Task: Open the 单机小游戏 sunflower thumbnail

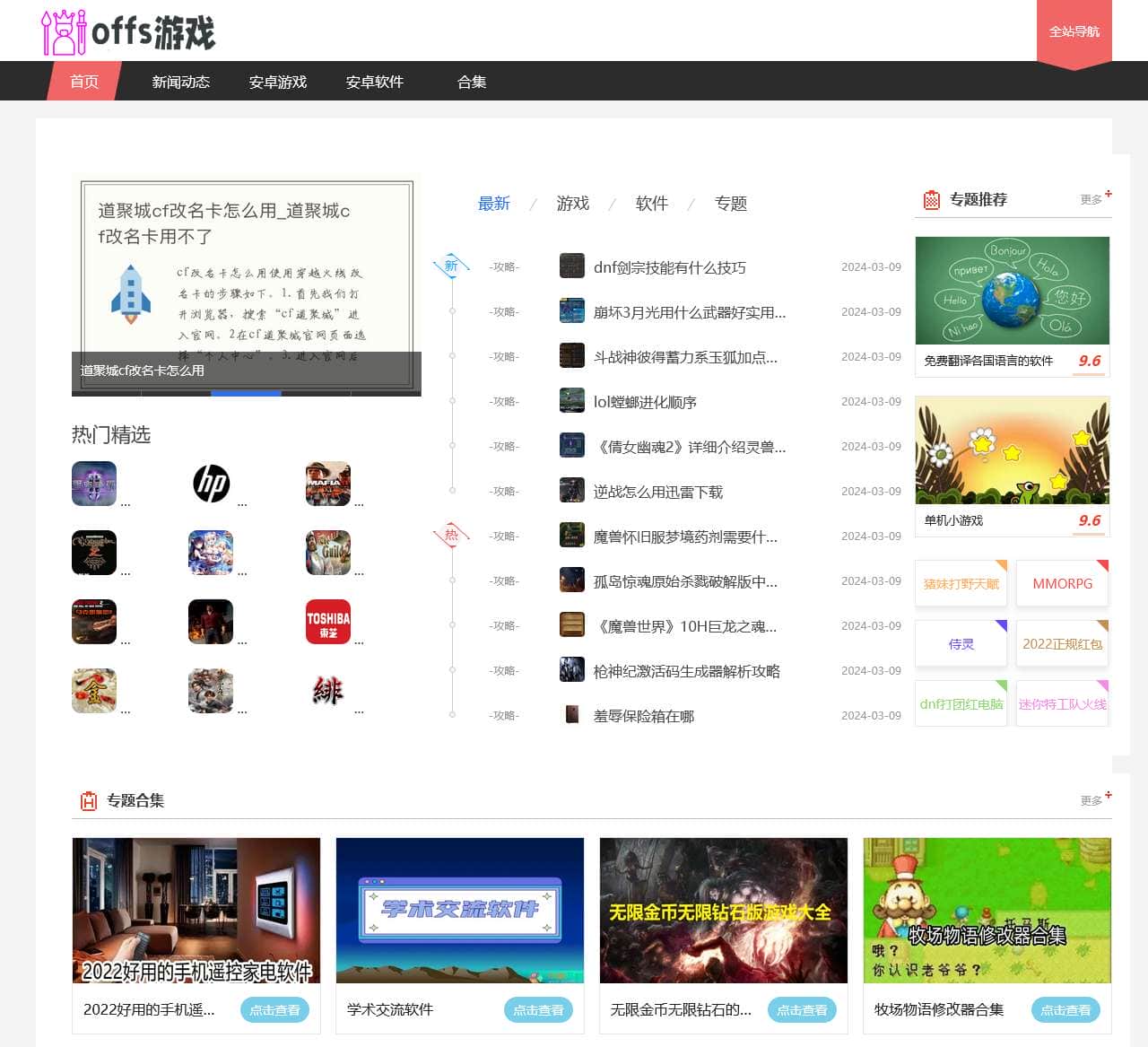Action: click(1012, 450)
